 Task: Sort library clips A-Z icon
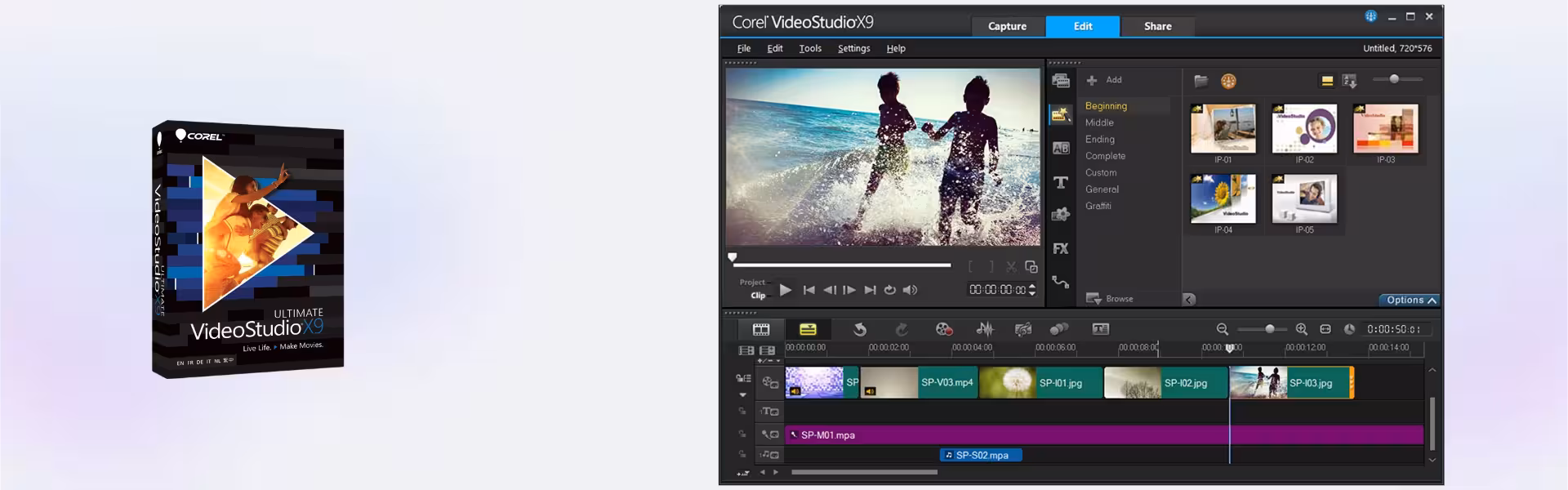(1349, 80)
